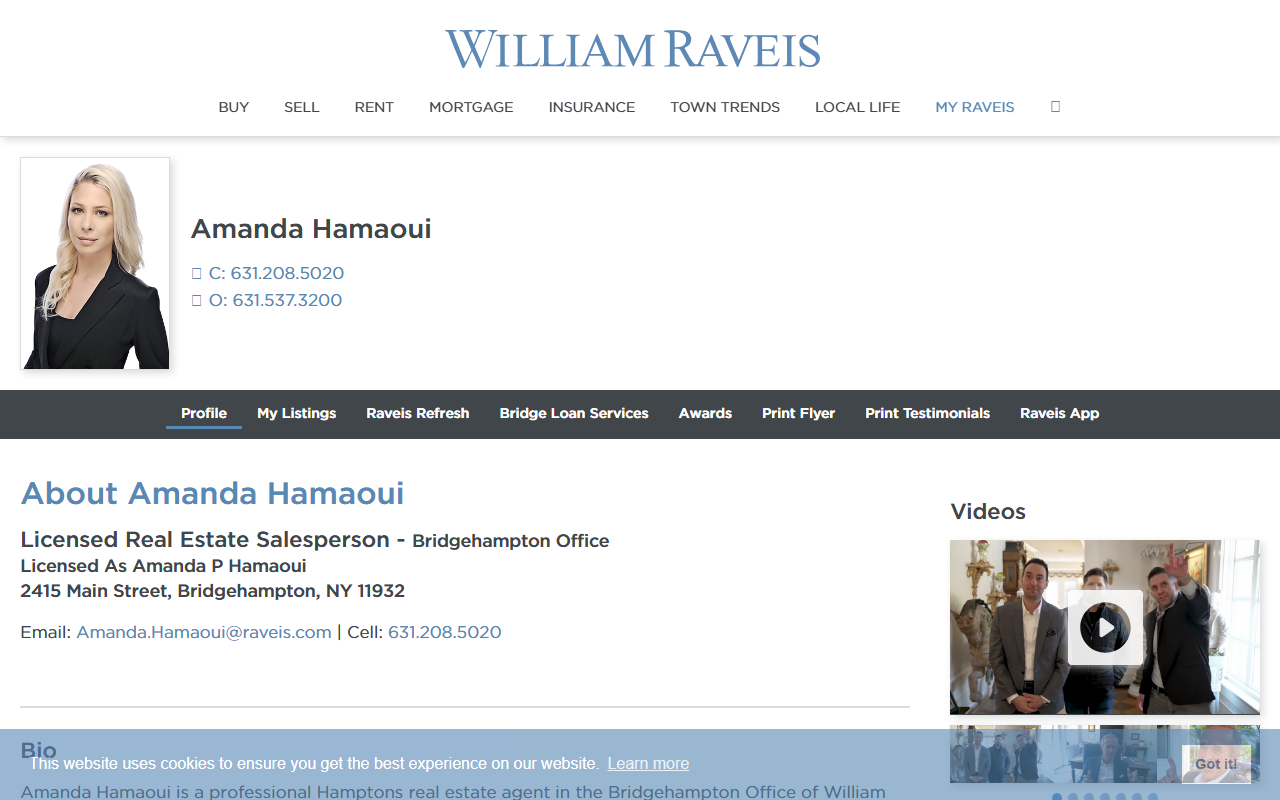Click the phone icon beside O: 631.537.3200
The height and width of the screenshot is (800, 1280).
pos(197,300)
